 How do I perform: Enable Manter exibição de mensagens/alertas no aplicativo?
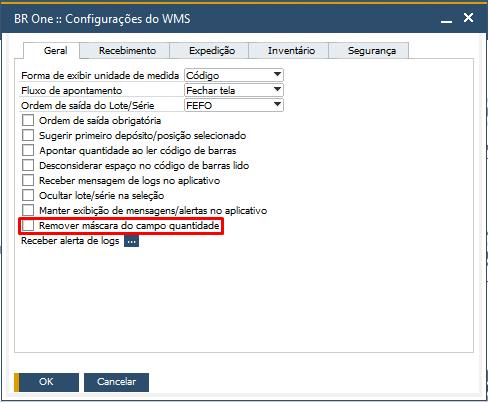tap(28, 210)
